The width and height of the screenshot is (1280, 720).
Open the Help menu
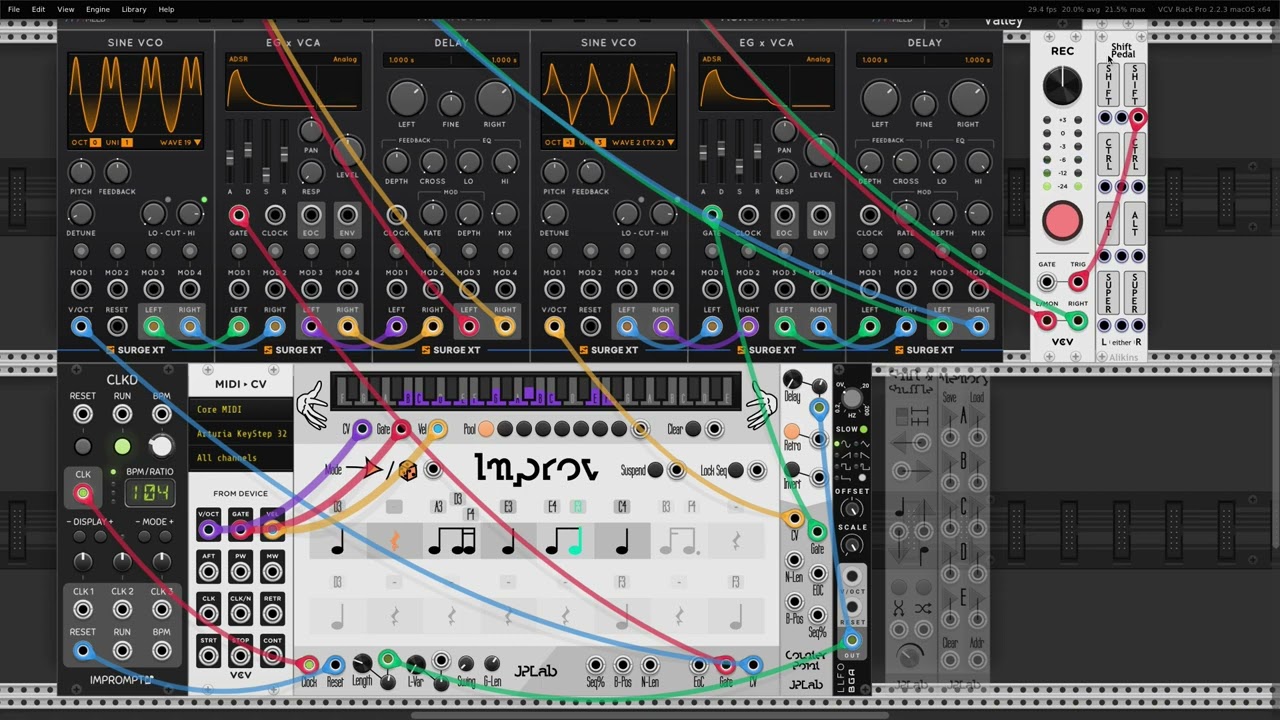[x=166, y=9]
